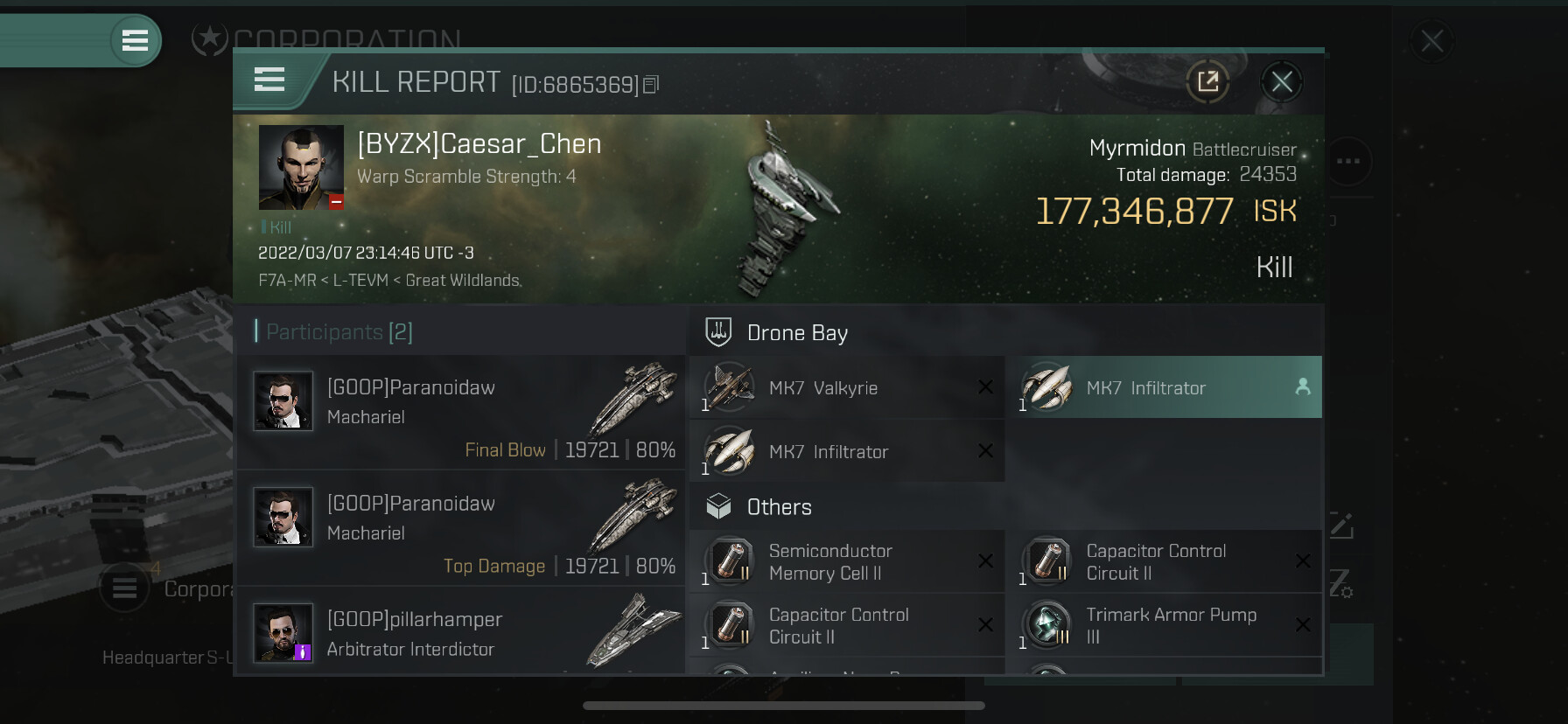Viewport: 1568px width, 724px height.
Task: Click the Drone Bay section header
Action: point(797,333)
